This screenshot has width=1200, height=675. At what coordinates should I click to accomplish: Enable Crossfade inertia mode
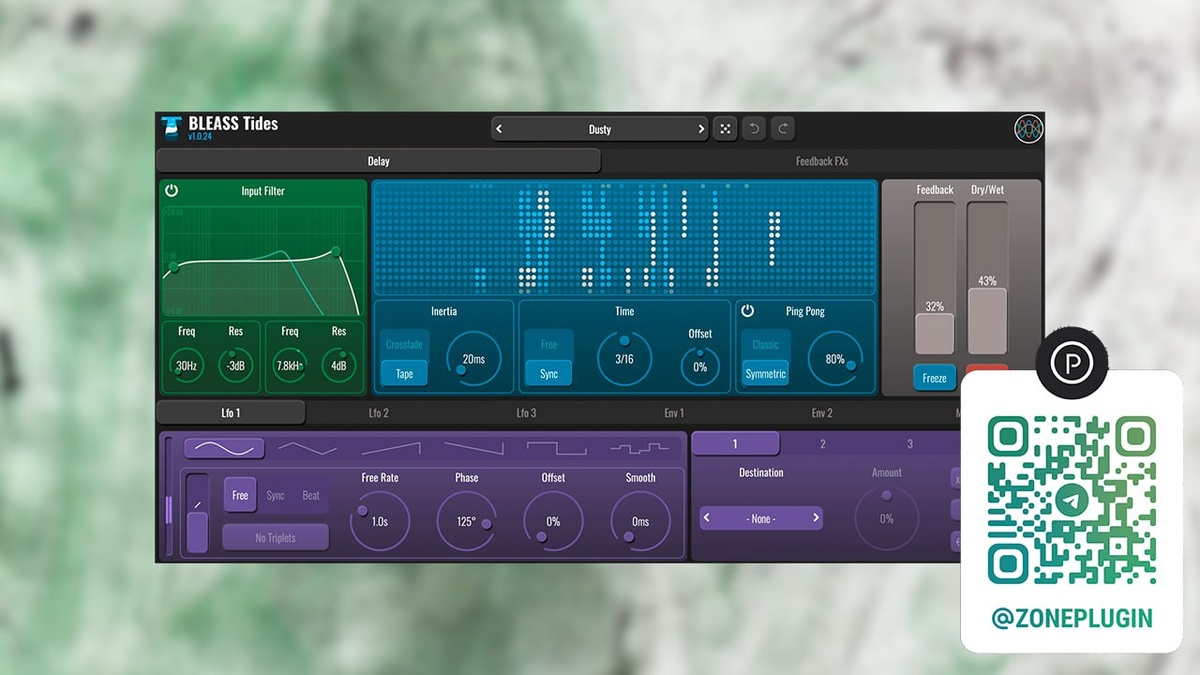pos(404,344)
